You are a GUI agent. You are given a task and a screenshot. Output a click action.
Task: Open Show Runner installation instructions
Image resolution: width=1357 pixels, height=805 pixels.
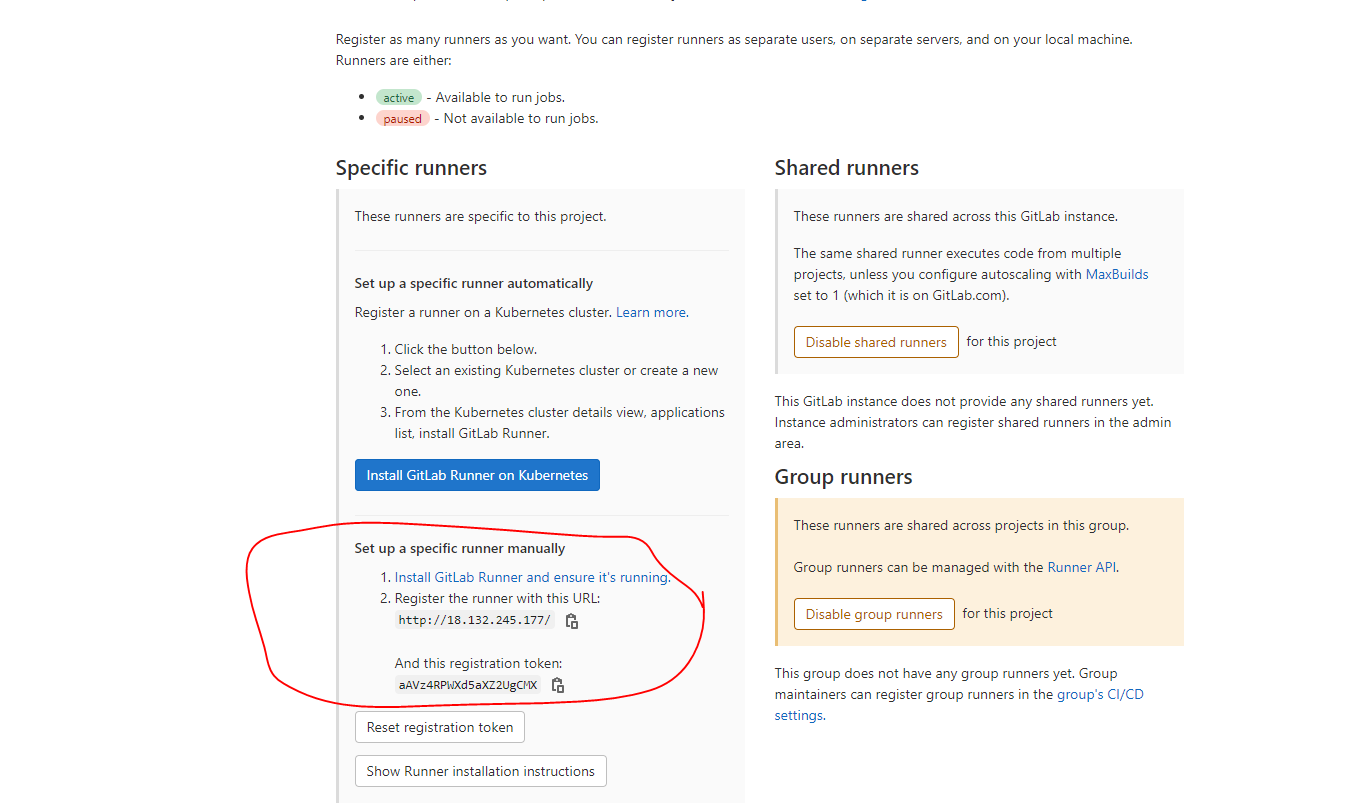tap(481, 771)
